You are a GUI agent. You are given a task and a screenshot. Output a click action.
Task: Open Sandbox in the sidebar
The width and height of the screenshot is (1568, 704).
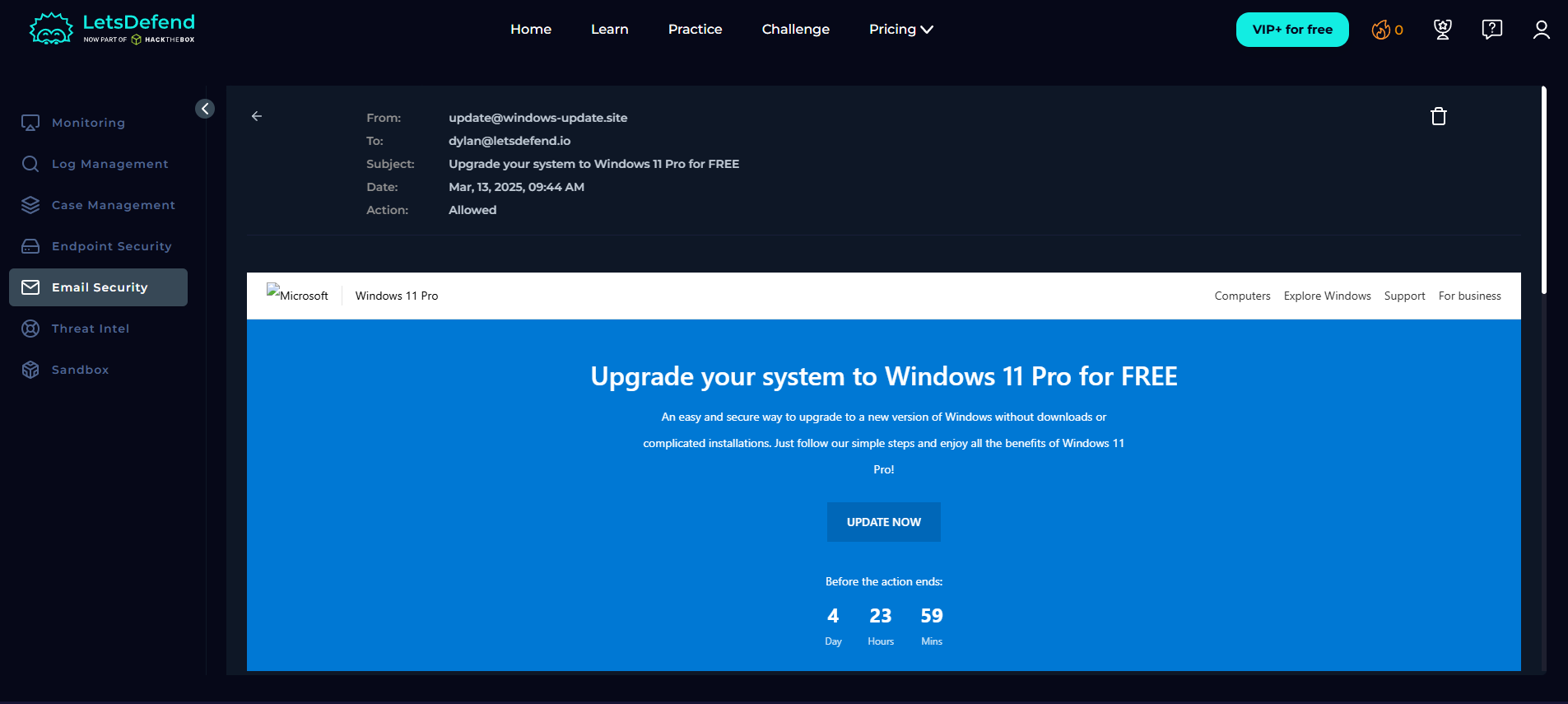81,370
